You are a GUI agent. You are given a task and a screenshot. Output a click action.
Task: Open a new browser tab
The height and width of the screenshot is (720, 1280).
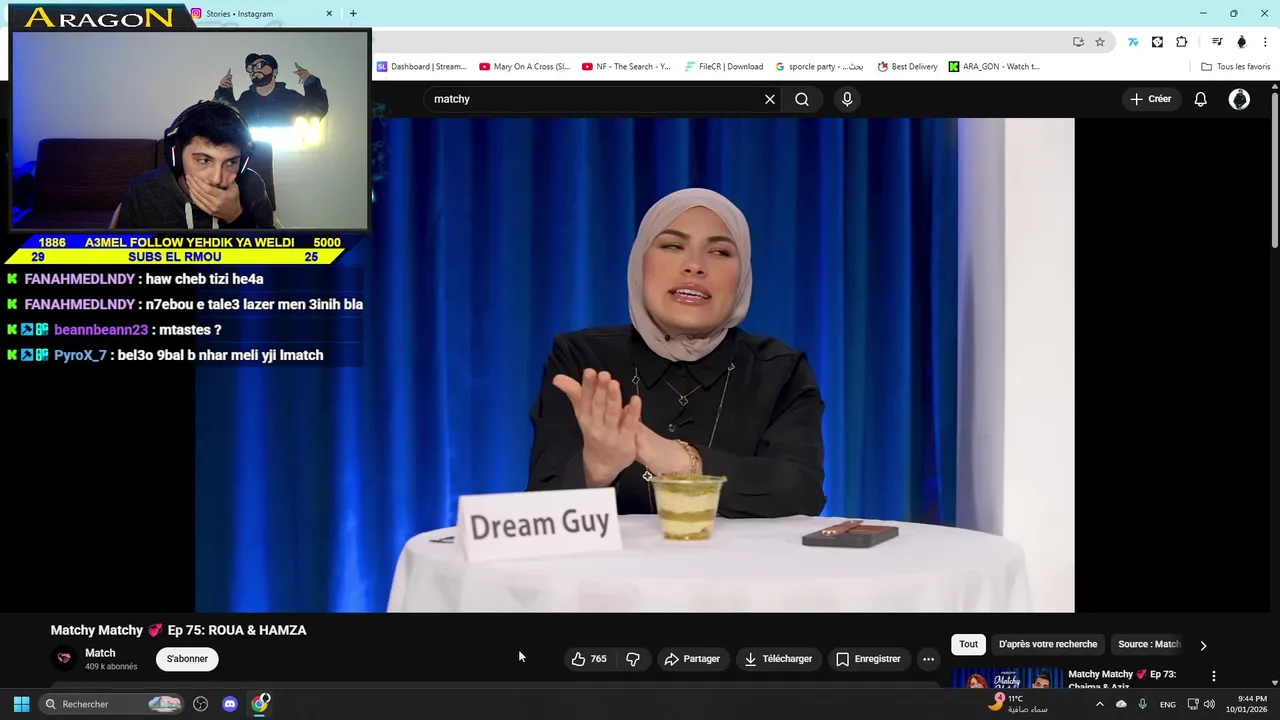click(353, 14)
